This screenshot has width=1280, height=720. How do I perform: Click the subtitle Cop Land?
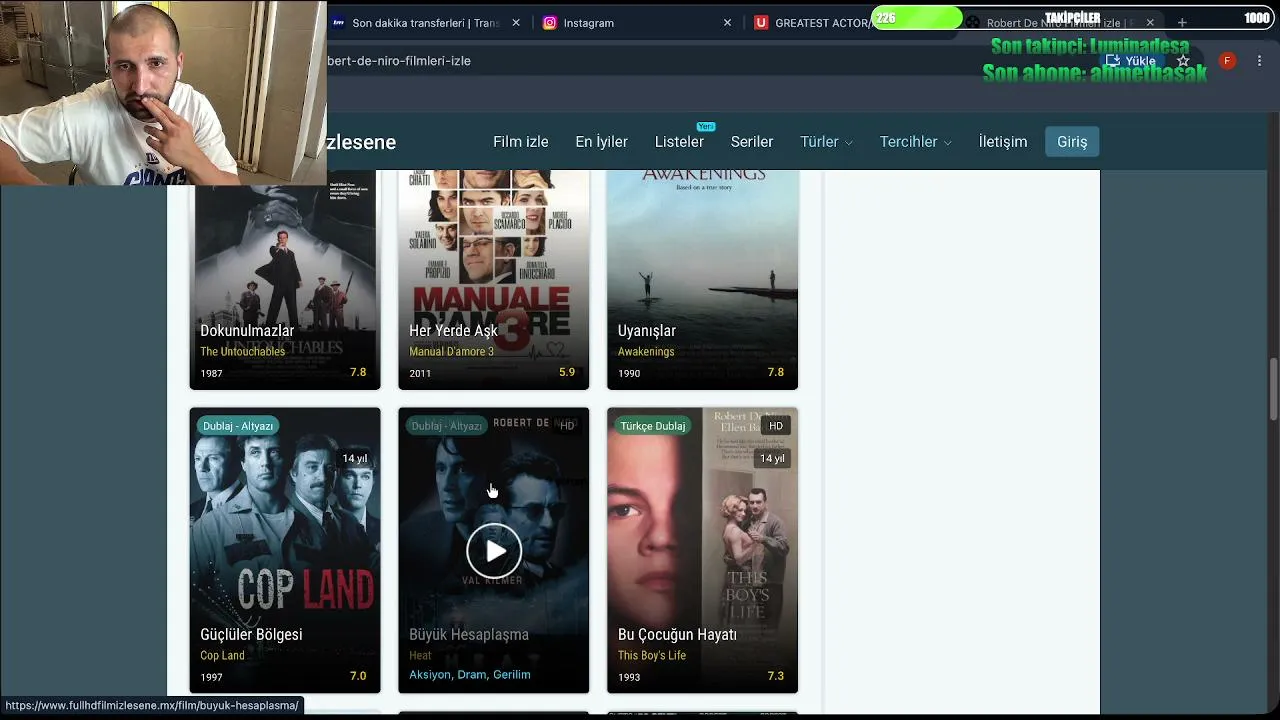pyautogui.click(x=222, y=656)
